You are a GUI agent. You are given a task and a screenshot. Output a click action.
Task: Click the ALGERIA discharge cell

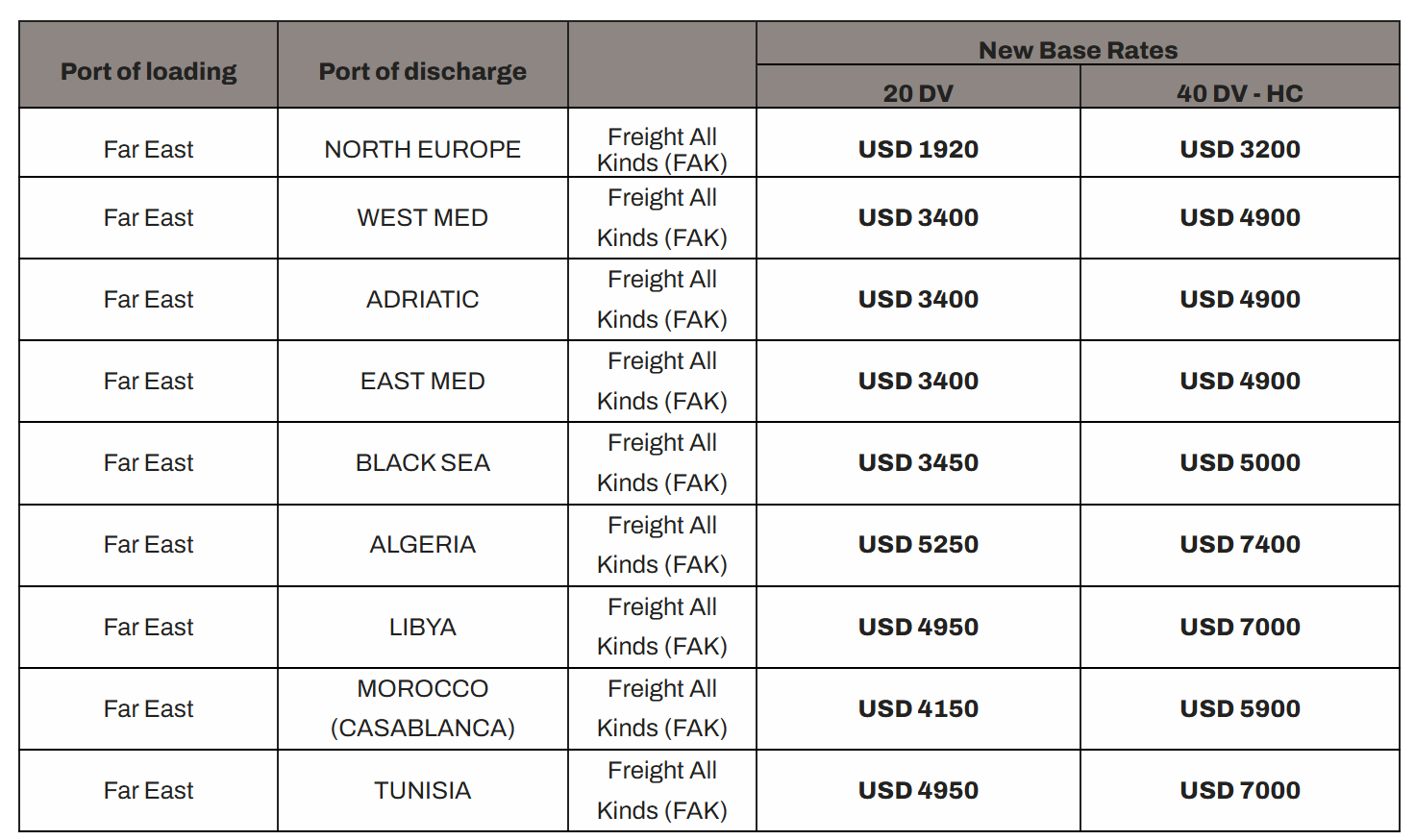[422, 545]
